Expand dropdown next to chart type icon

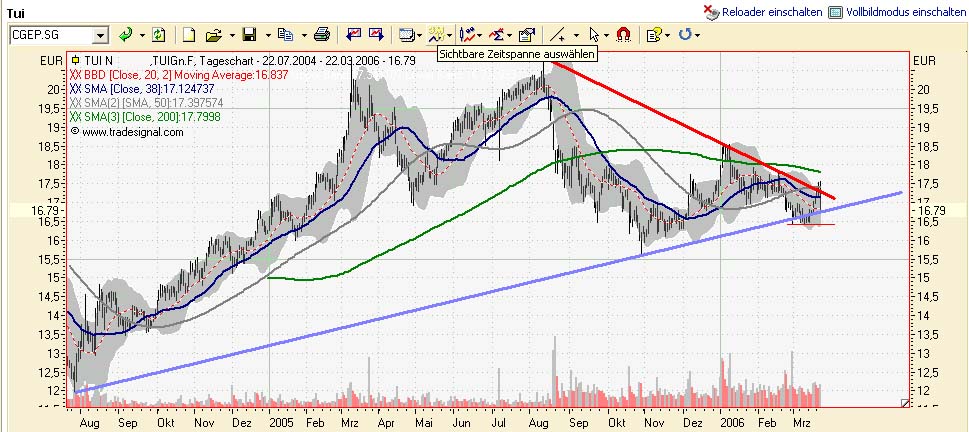(x=480, y=35)
